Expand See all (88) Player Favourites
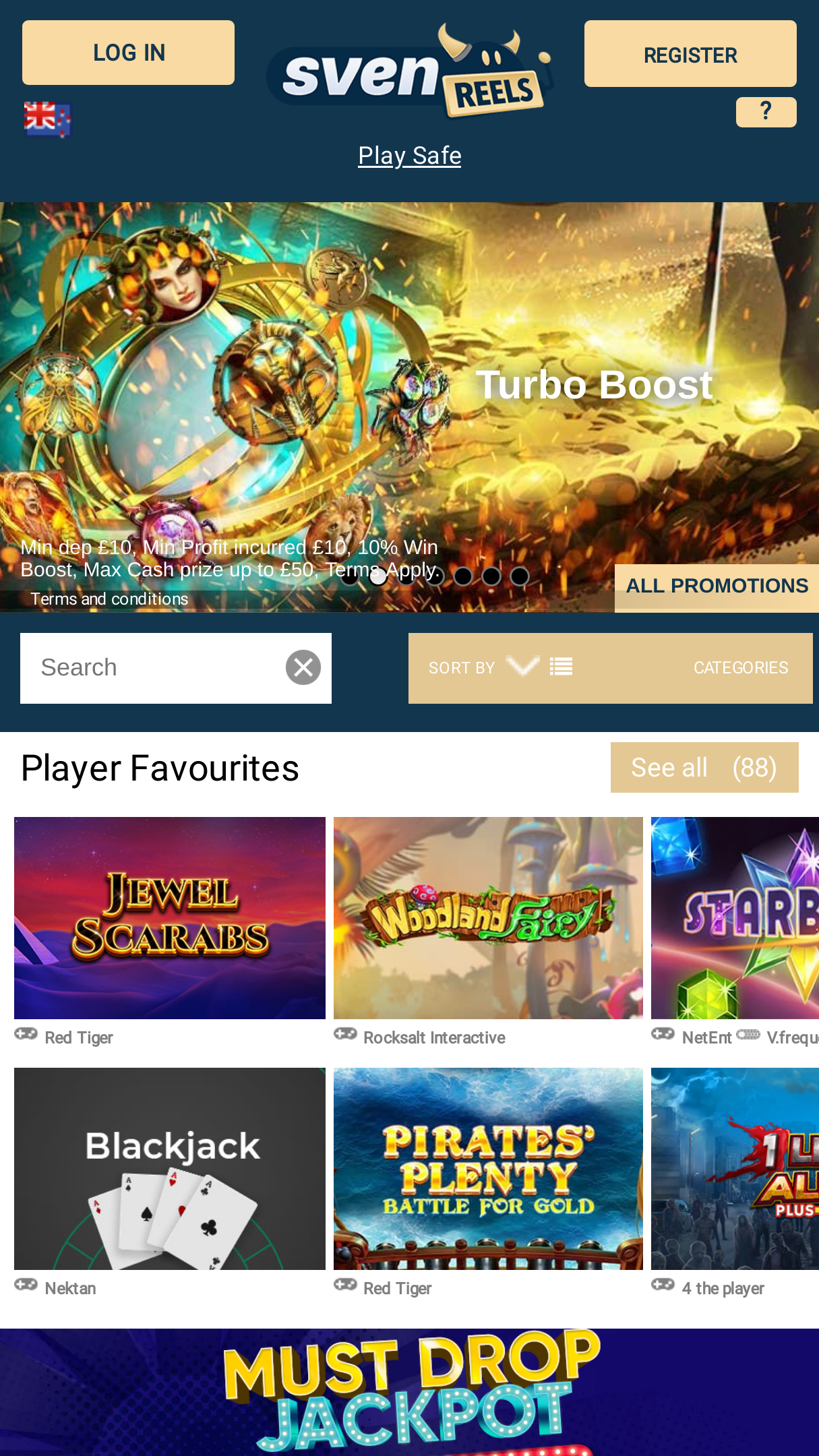 (704, 768)
